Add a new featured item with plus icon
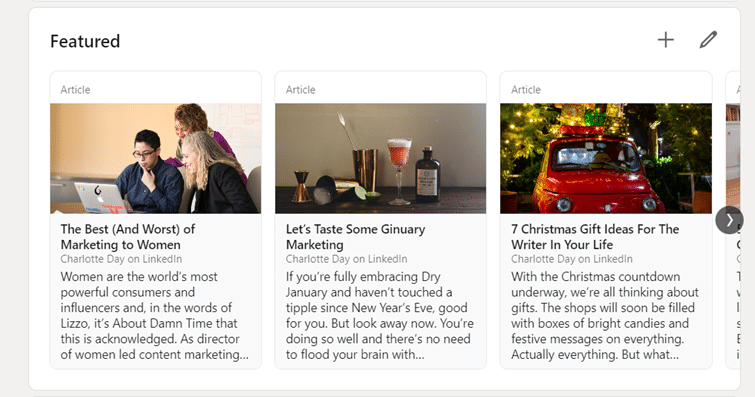 (x=666, y=40)
